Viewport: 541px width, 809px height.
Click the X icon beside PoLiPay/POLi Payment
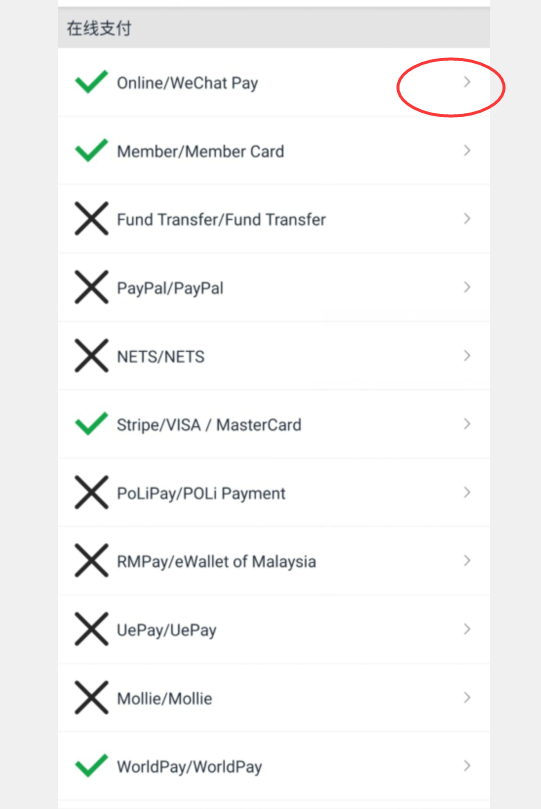coord(91,492)
